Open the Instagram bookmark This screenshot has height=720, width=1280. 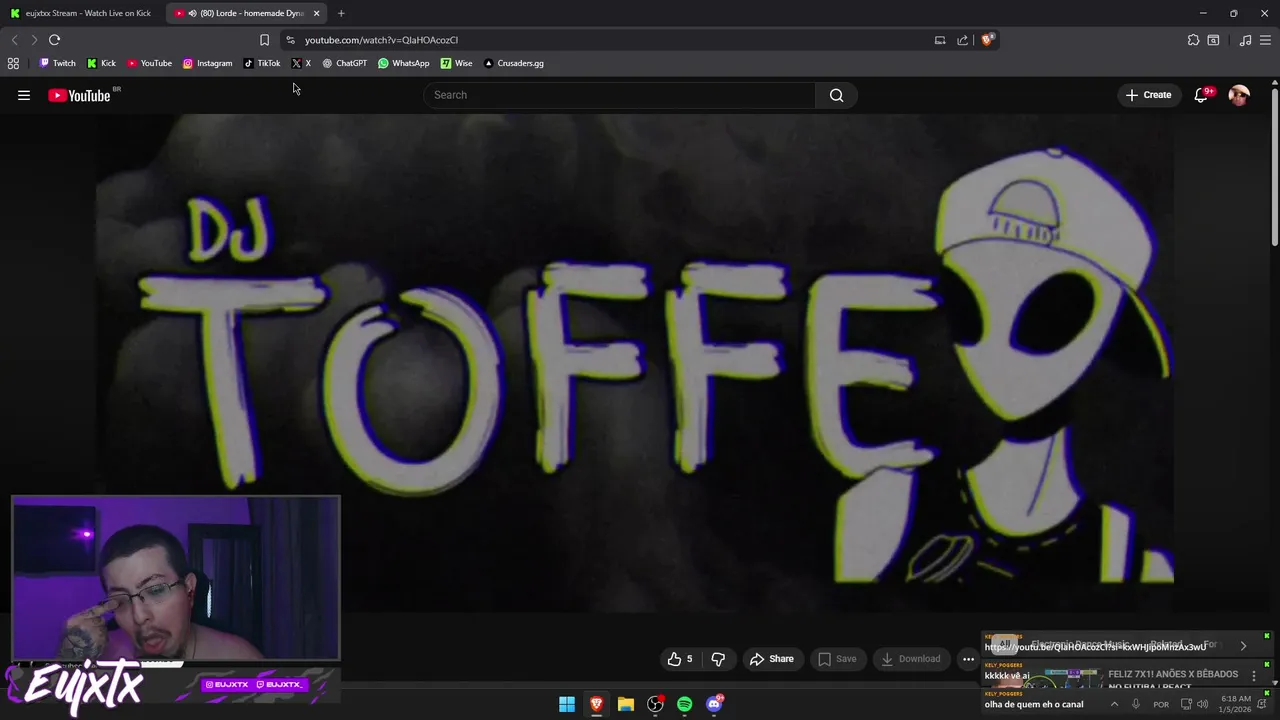[207, 63]
